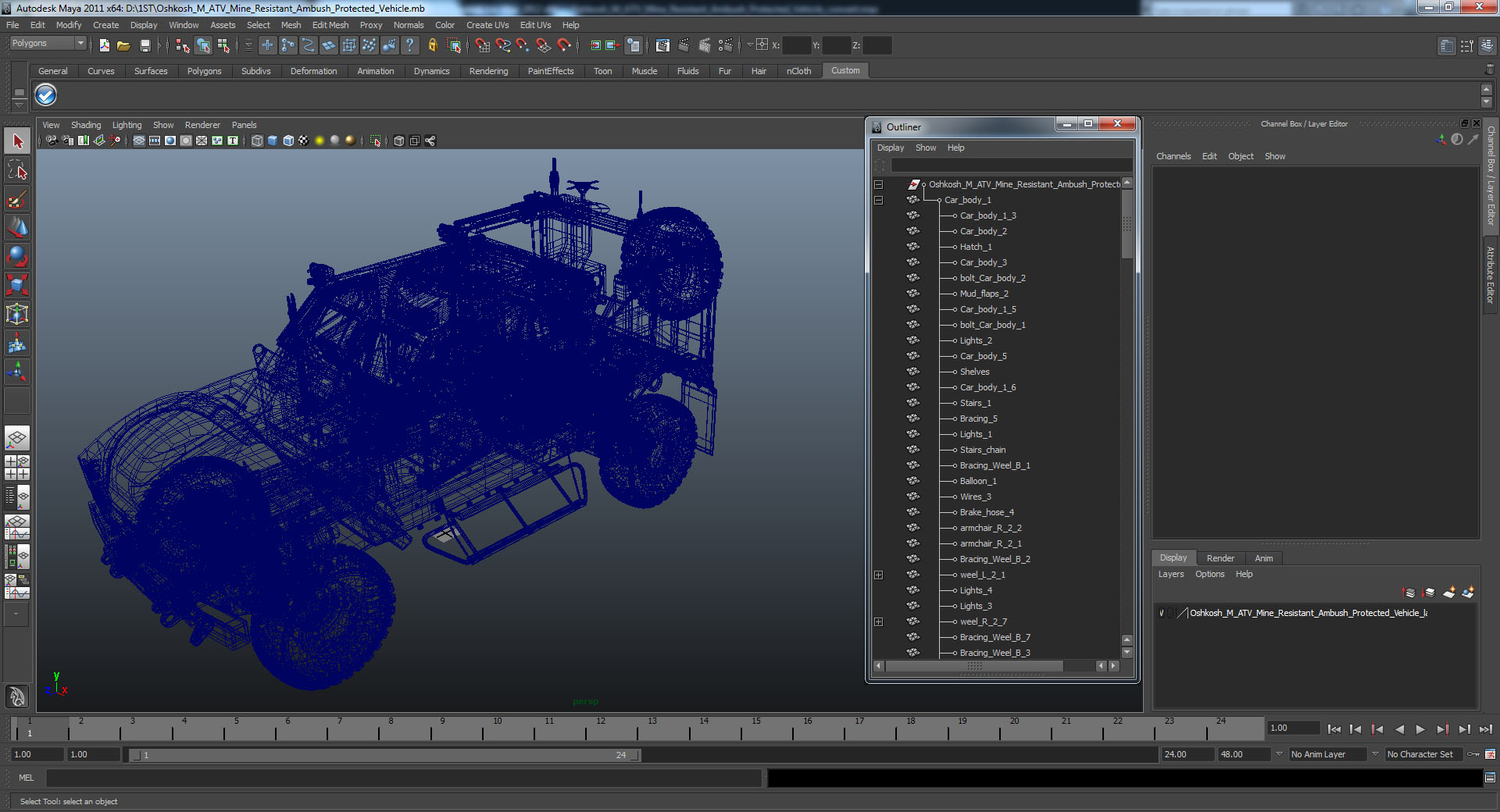Activate the Move tool

[x=17, y=228]
